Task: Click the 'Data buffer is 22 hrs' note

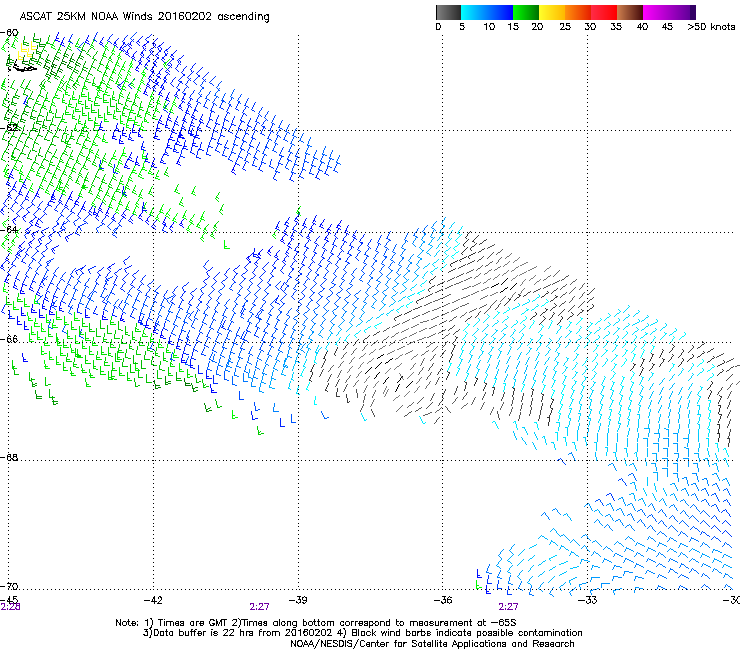Action: tap(362, 633)
